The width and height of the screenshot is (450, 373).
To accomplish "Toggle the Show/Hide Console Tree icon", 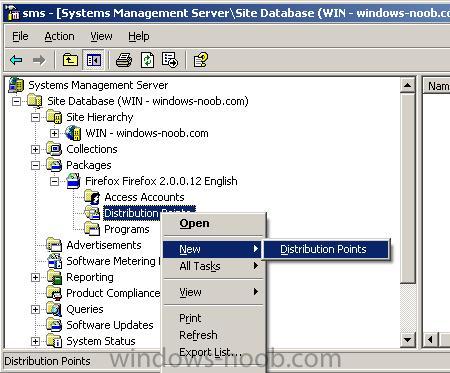I will (94, 60).
